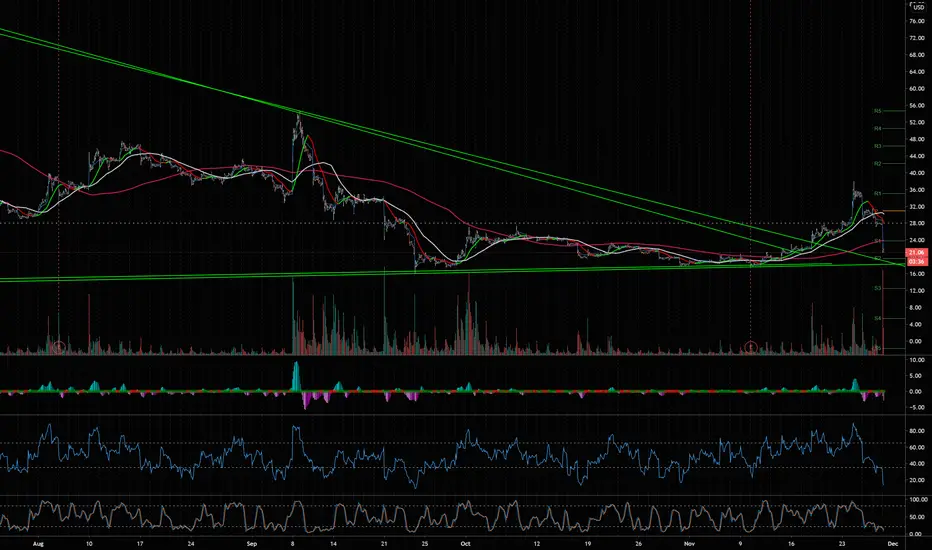Click the 72.00 price axis label

tap(917, 38)
